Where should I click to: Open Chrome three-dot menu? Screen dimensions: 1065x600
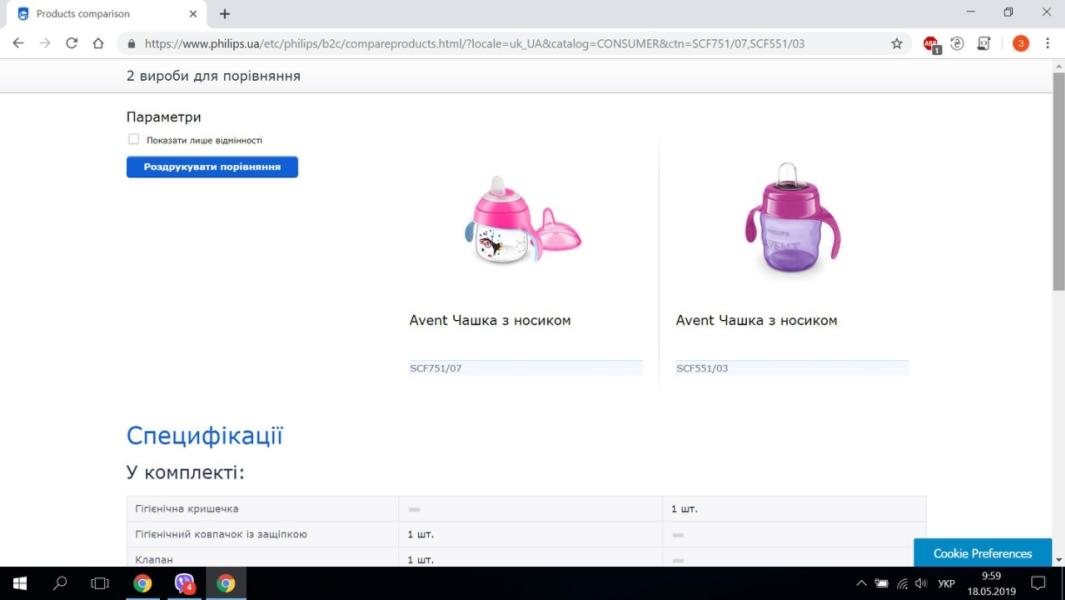tap(1047, 43)
